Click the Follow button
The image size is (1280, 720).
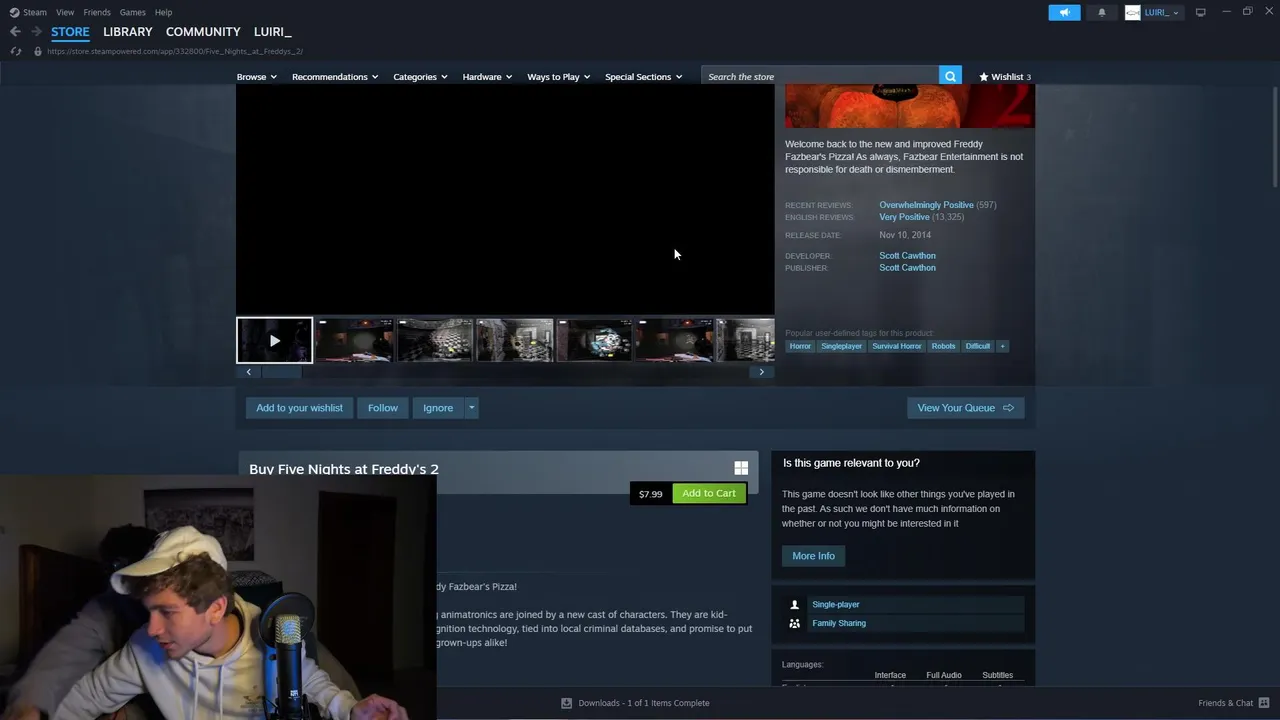[383, 408]
